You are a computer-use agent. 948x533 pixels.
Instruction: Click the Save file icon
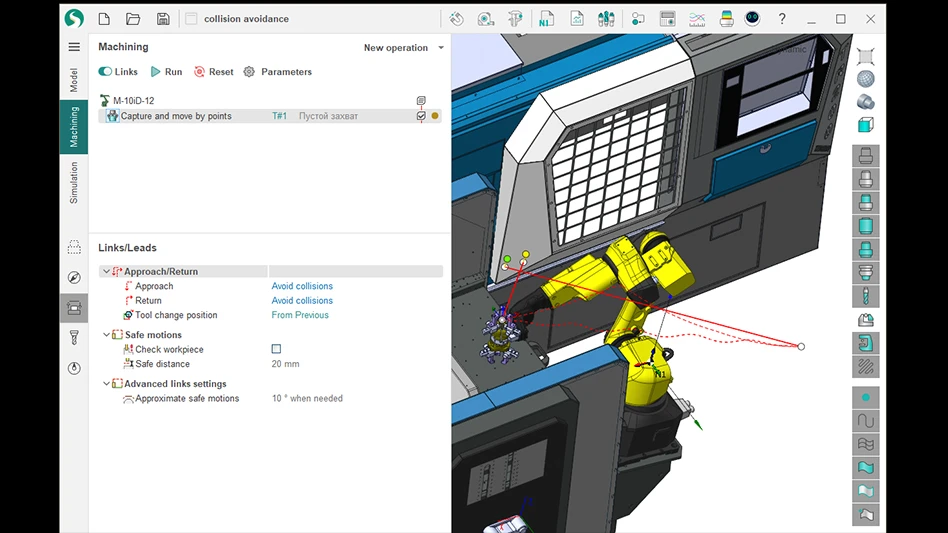163,19
